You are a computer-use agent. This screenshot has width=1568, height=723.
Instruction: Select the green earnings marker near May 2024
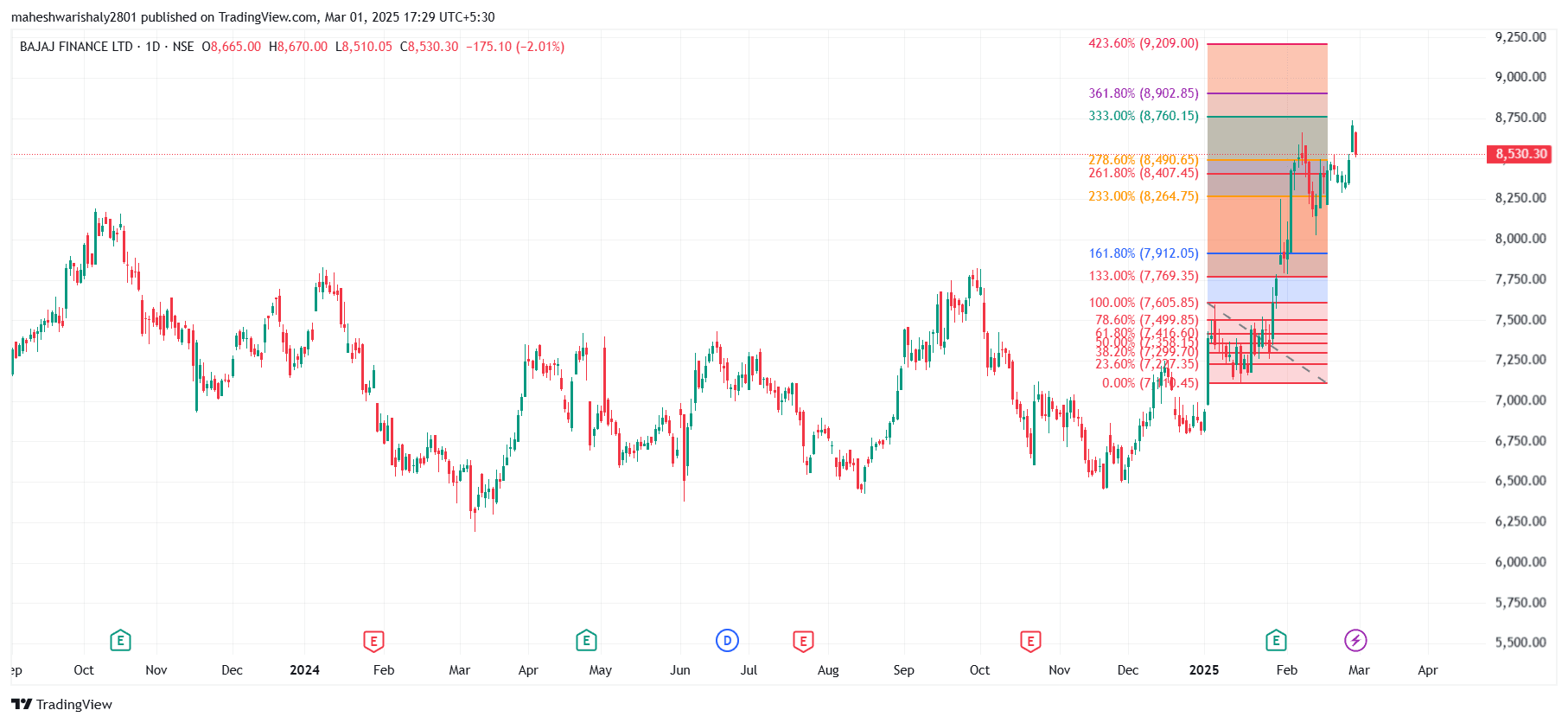click(586, 641)
